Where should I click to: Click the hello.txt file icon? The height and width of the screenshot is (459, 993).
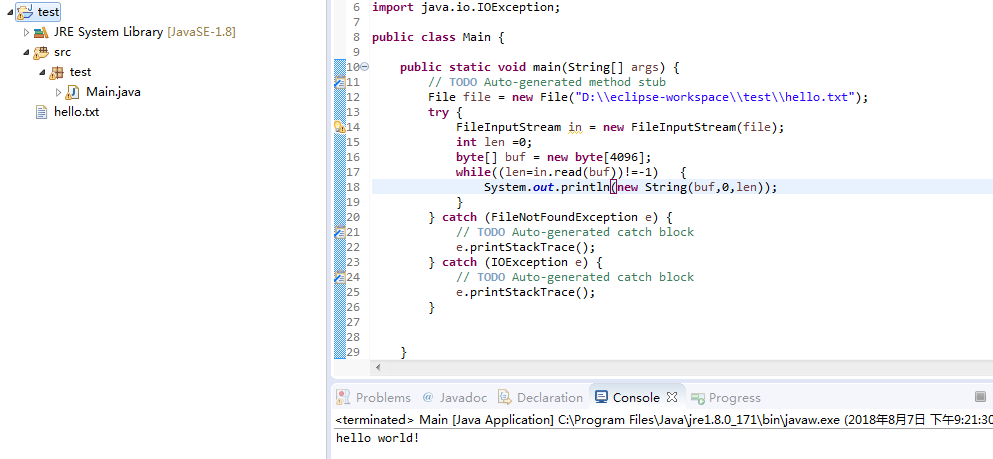click(x=42, y=113)
